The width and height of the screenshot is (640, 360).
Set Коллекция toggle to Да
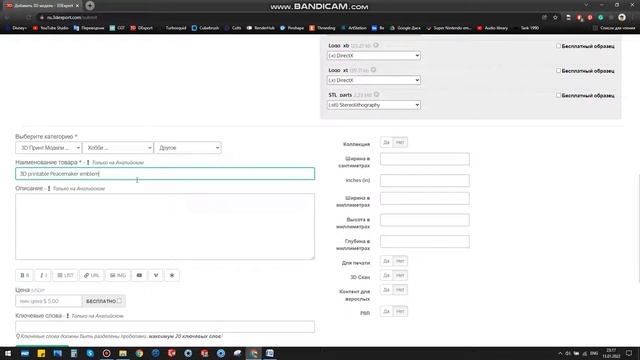[386, 142]
